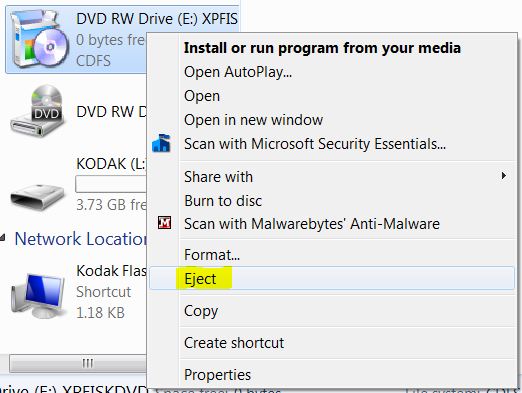Click the Kodak Flash shortcut computer icon
This screenshot has width=522, height=393.
tap(37, 295)
